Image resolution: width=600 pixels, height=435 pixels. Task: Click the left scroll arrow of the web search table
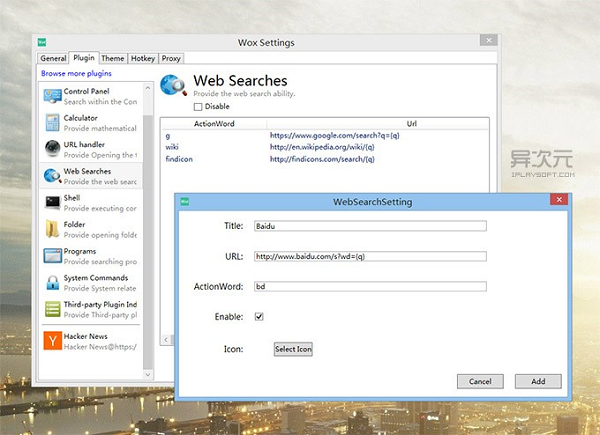pyautogui.click(x=166, y=339)
